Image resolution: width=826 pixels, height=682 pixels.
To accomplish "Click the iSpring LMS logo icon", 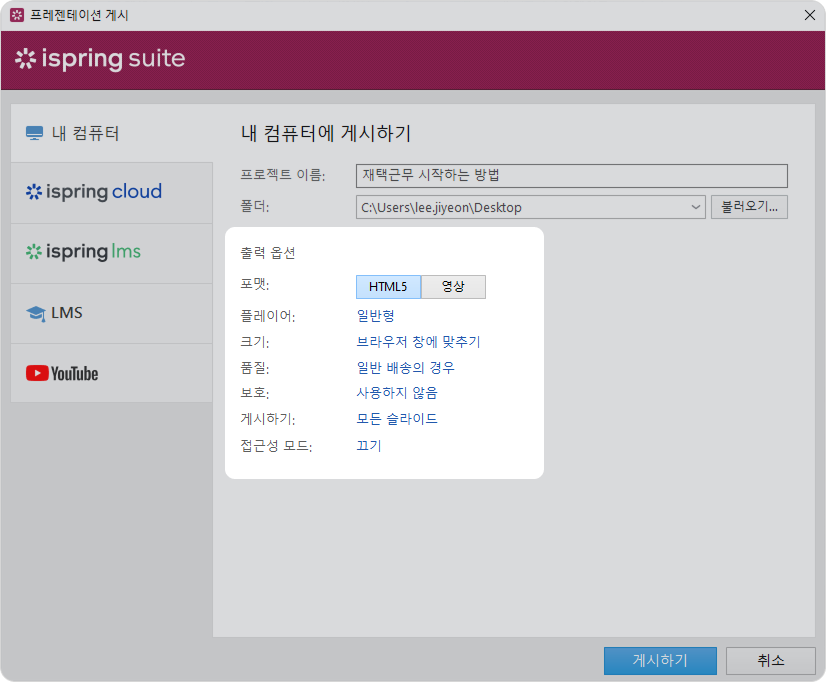I will point(34,252).
